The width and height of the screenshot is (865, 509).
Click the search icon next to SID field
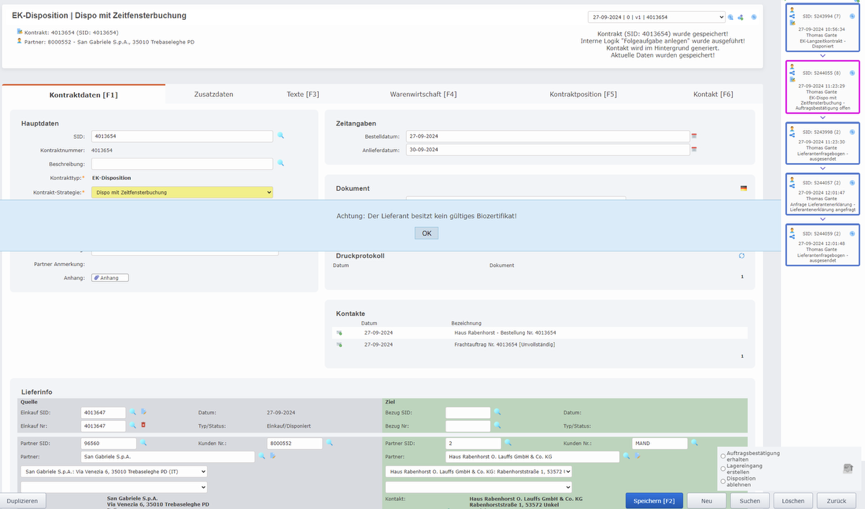tap(281, 136)
